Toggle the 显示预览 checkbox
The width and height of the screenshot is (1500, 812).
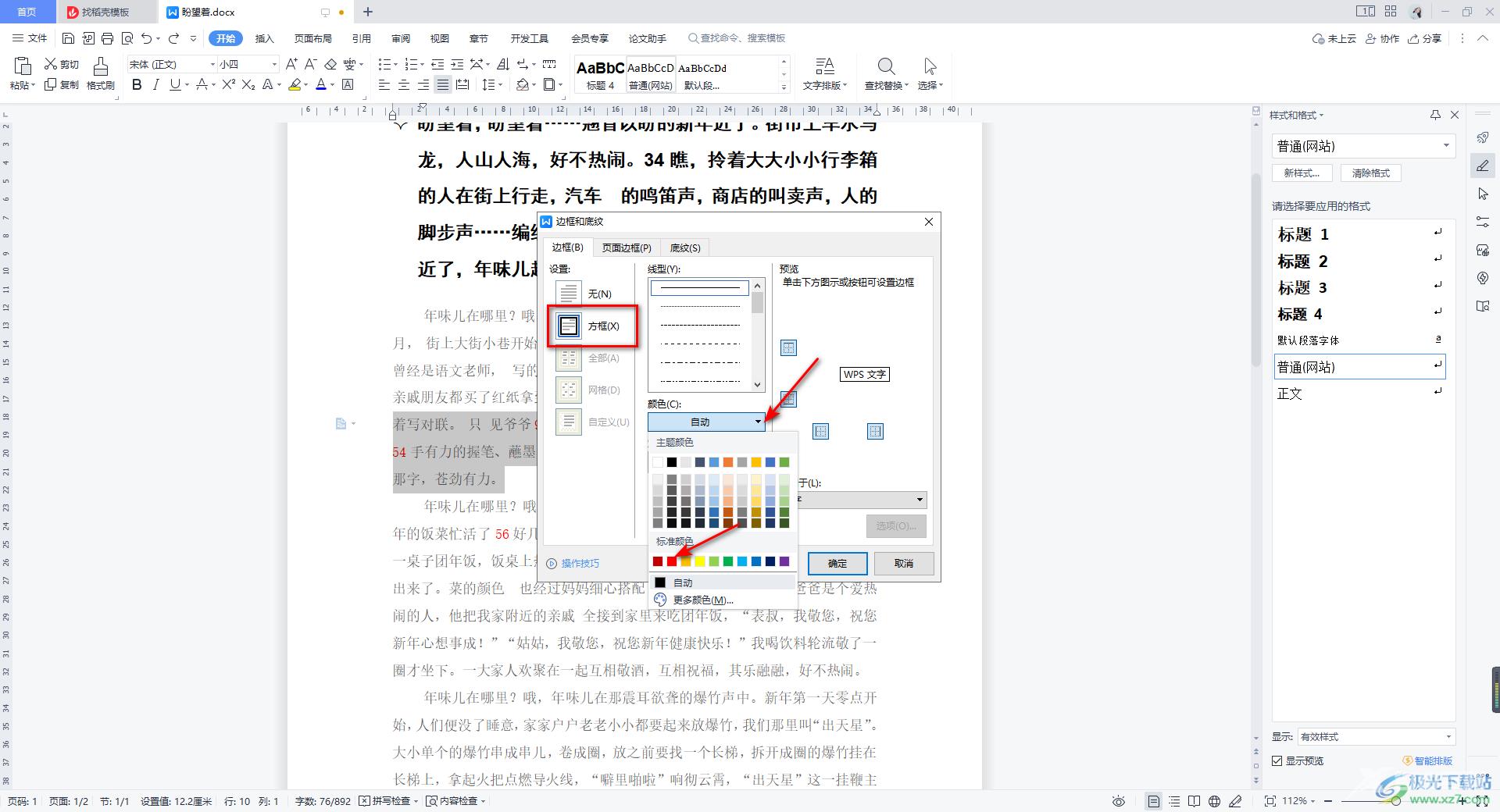1277,760
